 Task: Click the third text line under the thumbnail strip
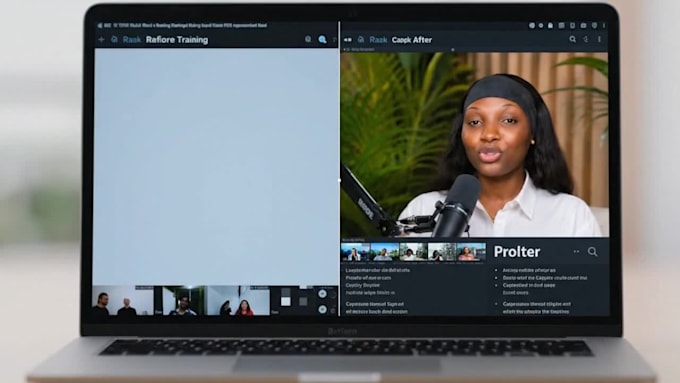pyautogui.click(x=363, y=285)
